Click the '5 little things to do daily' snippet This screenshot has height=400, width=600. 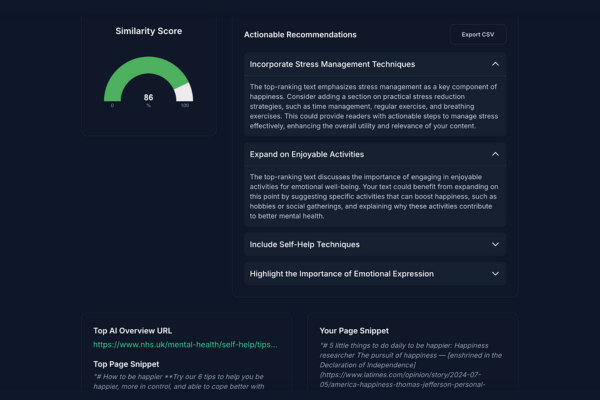(x=411, y=365)
